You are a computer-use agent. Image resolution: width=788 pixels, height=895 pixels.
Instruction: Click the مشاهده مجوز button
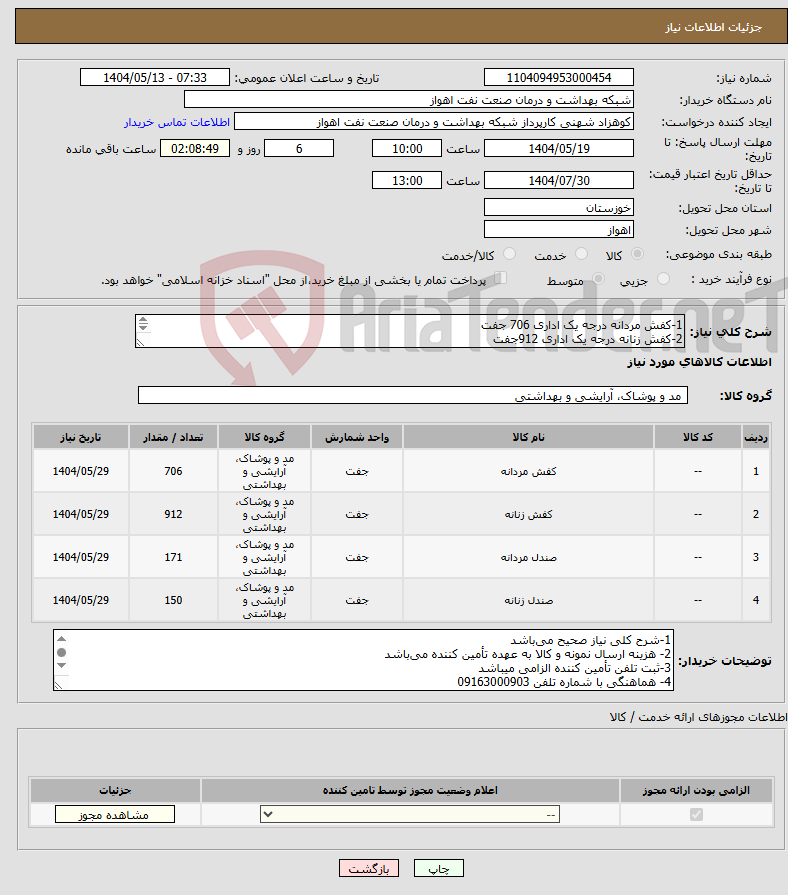tap(115, 815)
